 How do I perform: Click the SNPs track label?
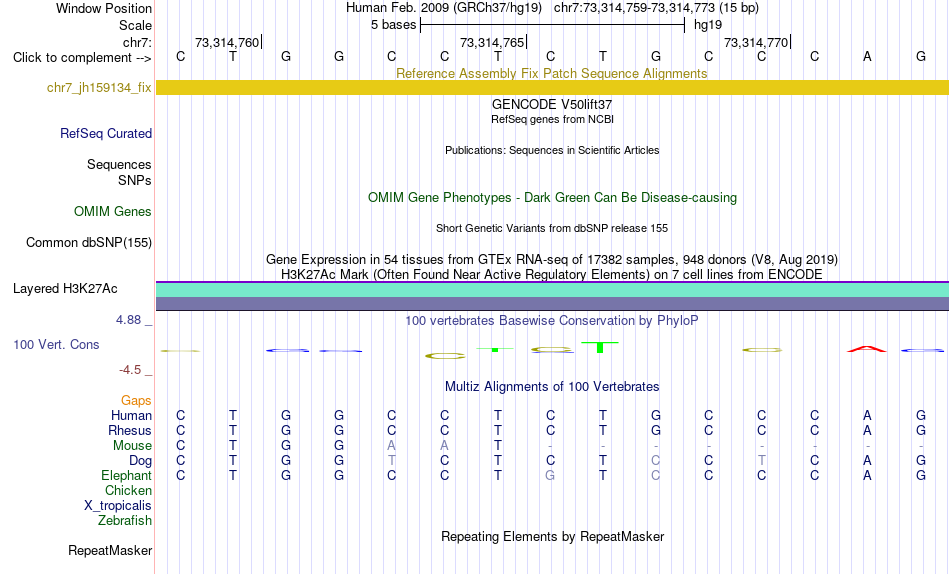click(x=135, y=181)
